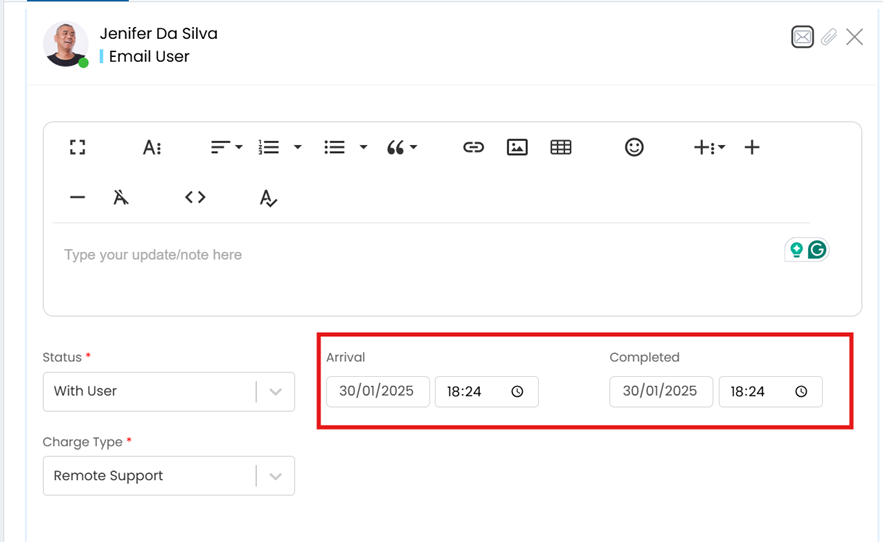The width and height of the screenshot is (883, 542).
Task: Insert a hyperlink with the link icon
Action: coord(473,147)
